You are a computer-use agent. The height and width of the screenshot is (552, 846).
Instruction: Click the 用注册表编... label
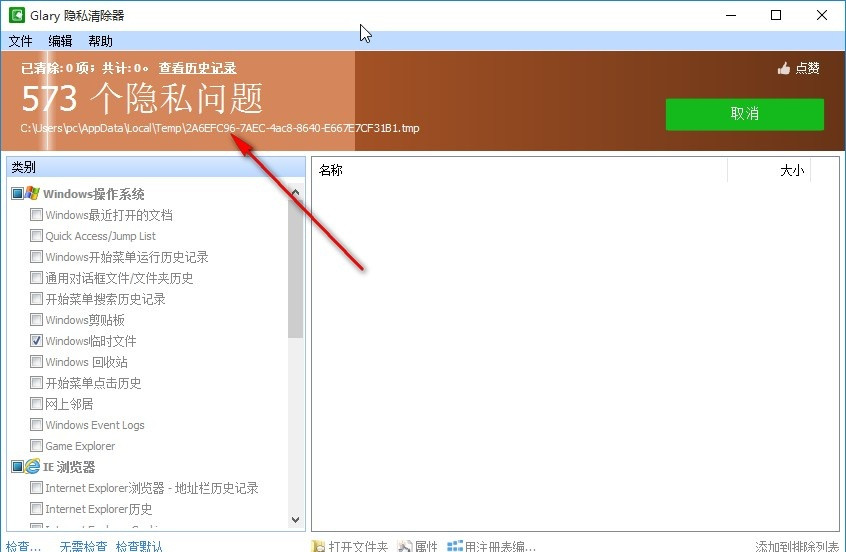coord(500,546)
